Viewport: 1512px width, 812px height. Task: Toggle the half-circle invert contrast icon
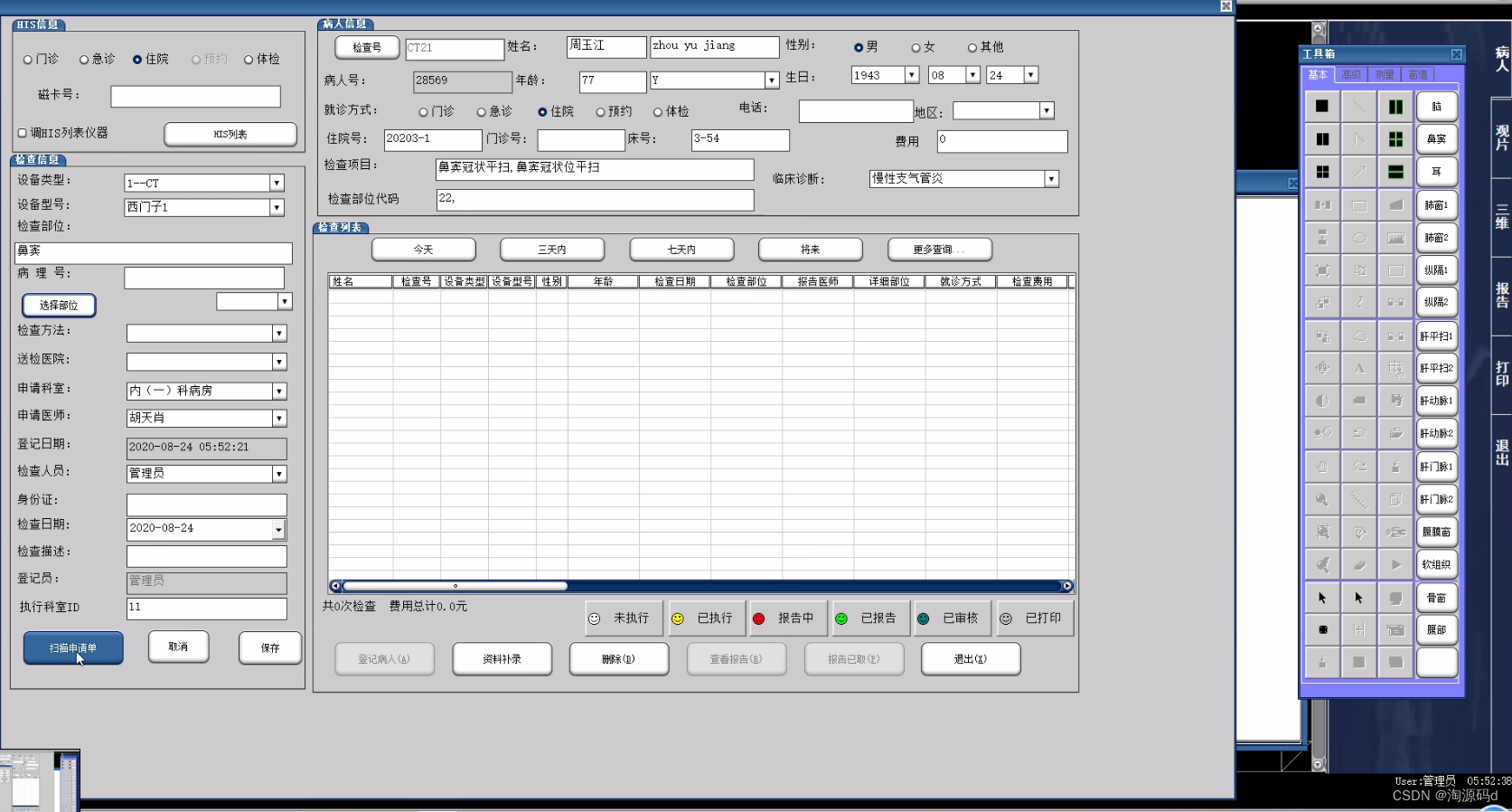pos(1322,401)
